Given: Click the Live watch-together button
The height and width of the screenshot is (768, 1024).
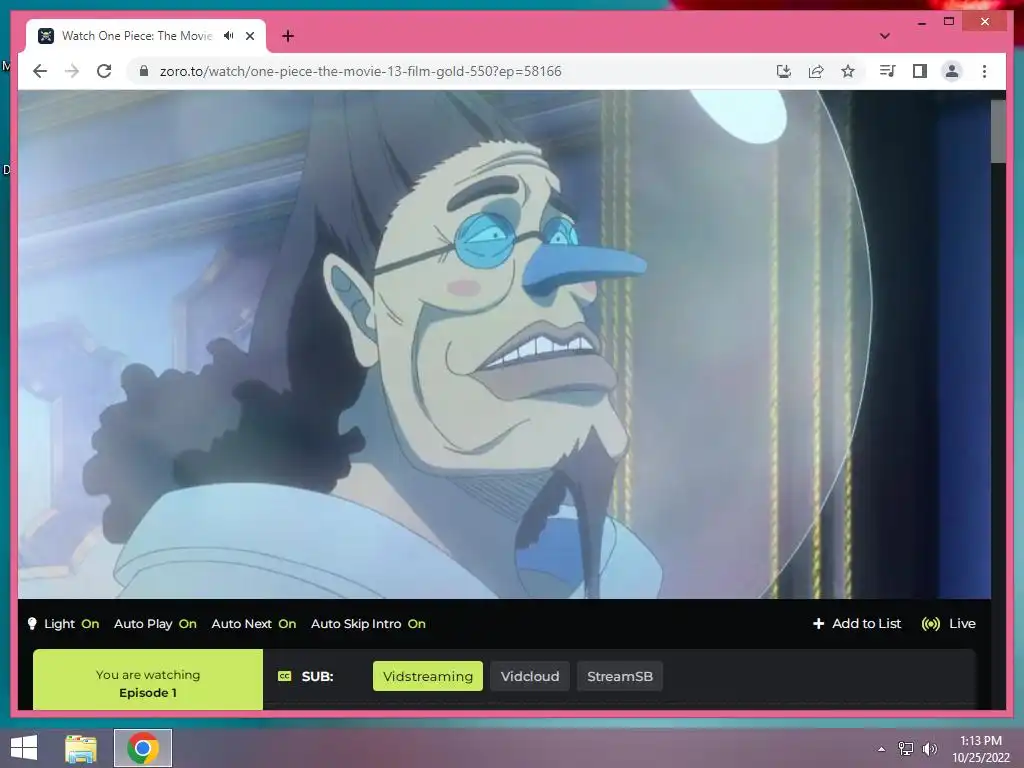Looking at the screenshot, I should pyautogui.click(x=948, y=624).
